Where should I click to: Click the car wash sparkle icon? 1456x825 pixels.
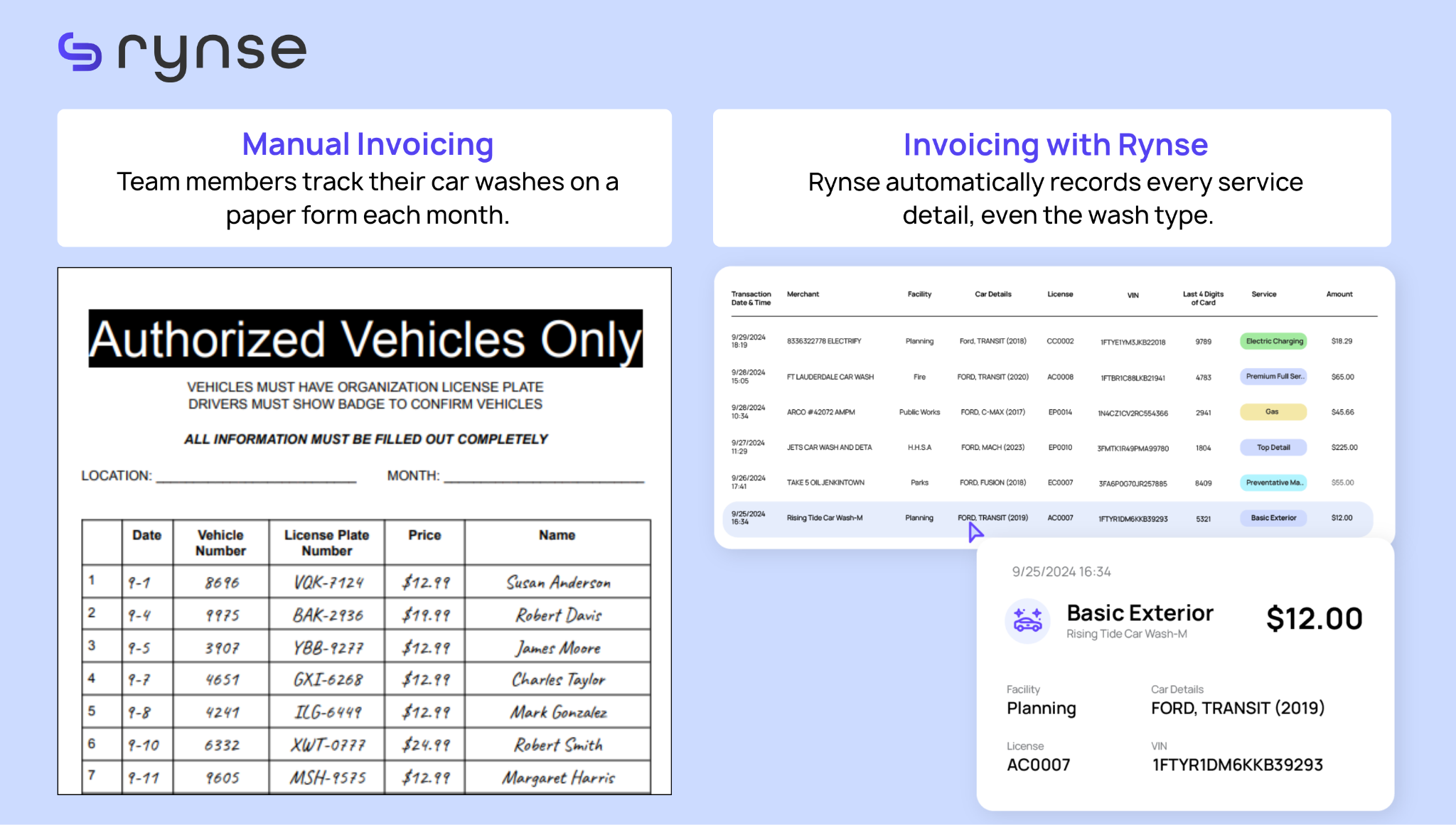(1027, 620)
